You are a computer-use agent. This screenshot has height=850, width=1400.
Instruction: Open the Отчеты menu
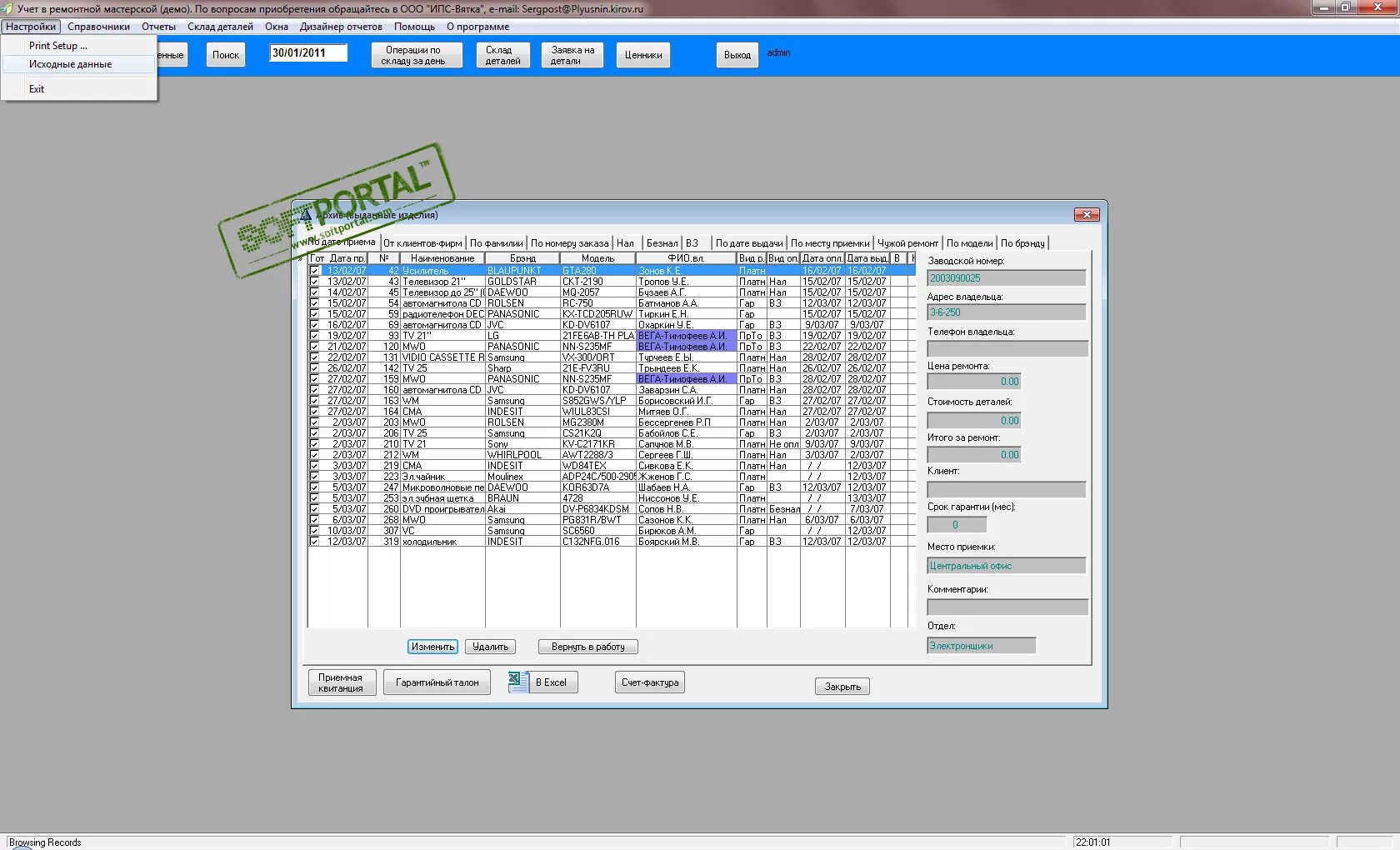coord(158,27)
